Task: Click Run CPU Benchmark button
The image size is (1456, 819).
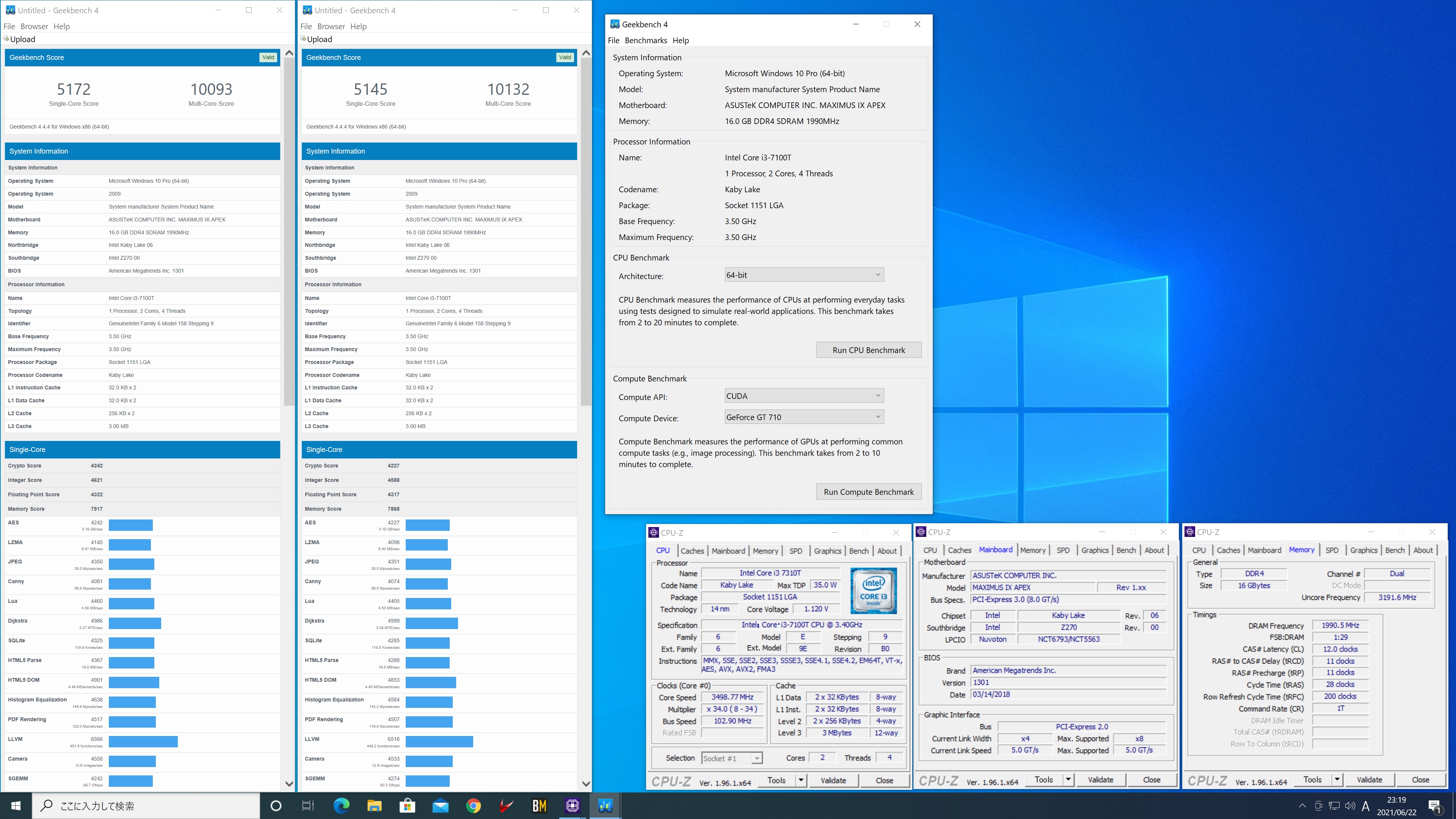Action: pos(869,350)
